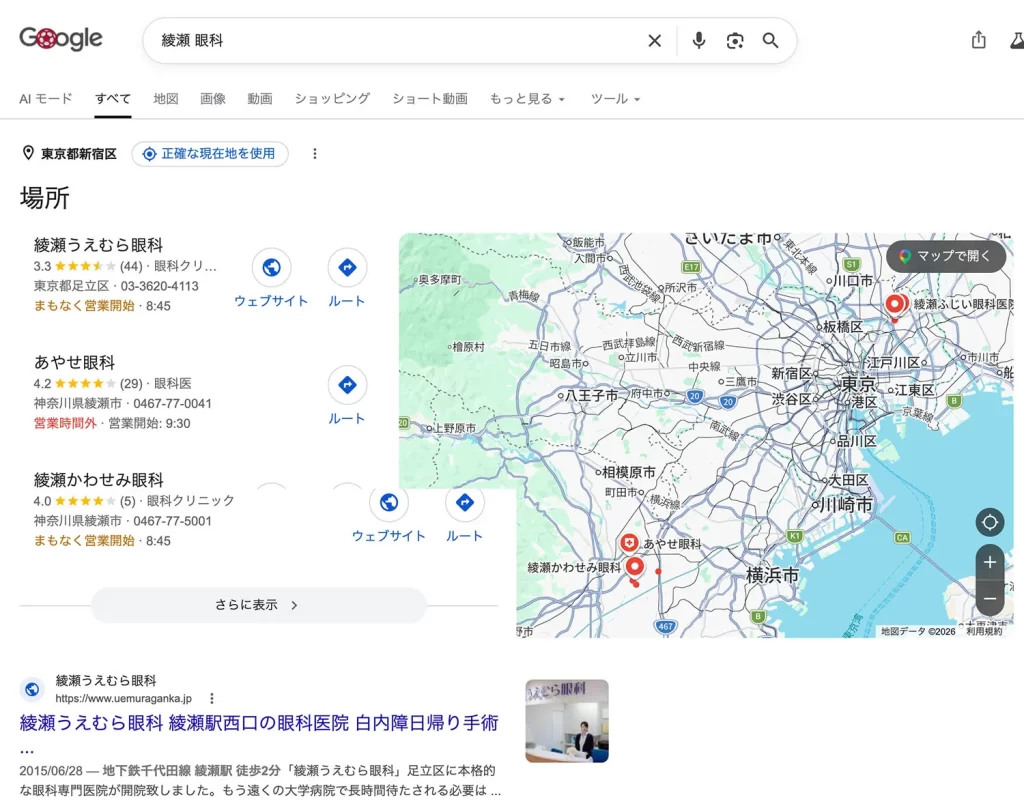The image size is (1024, 806).
Task: Click globe favicon of 綾瀬うえむら眼科 result
Action: 32,689
